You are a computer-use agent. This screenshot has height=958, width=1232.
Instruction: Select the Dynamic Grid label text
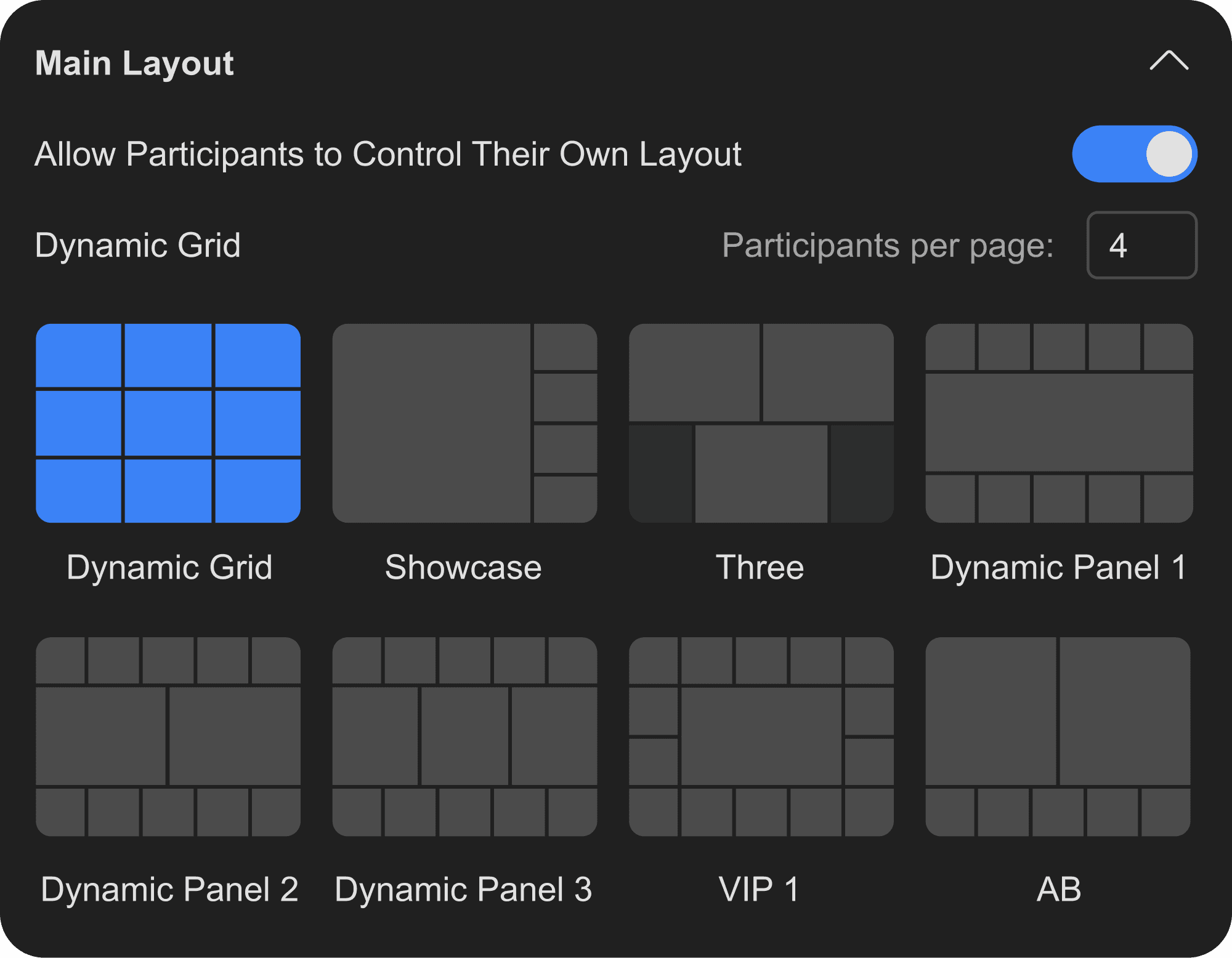[x=138, y=246]
